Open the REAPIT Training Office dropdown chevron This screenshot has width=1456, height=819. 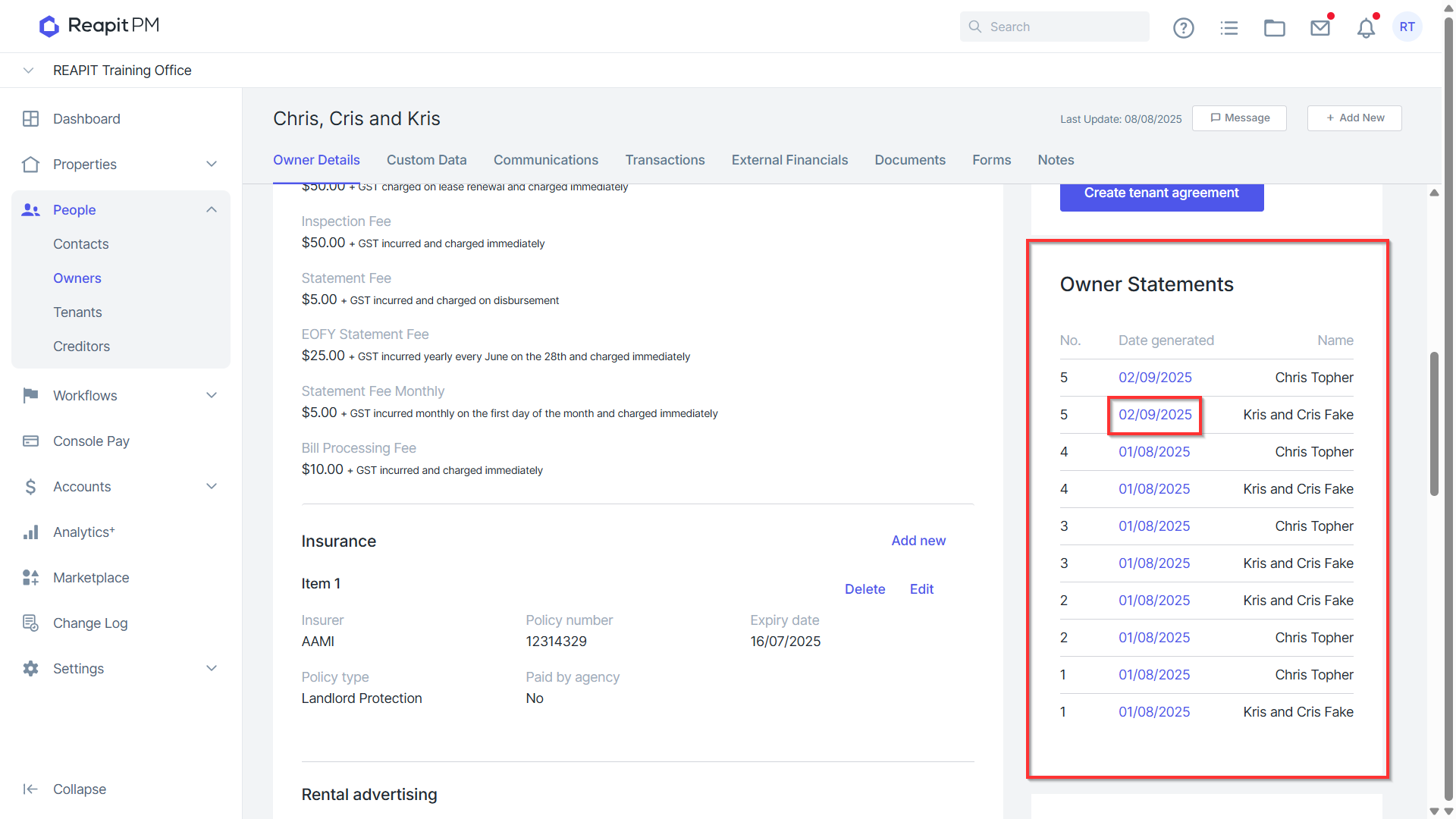[28, 71]
